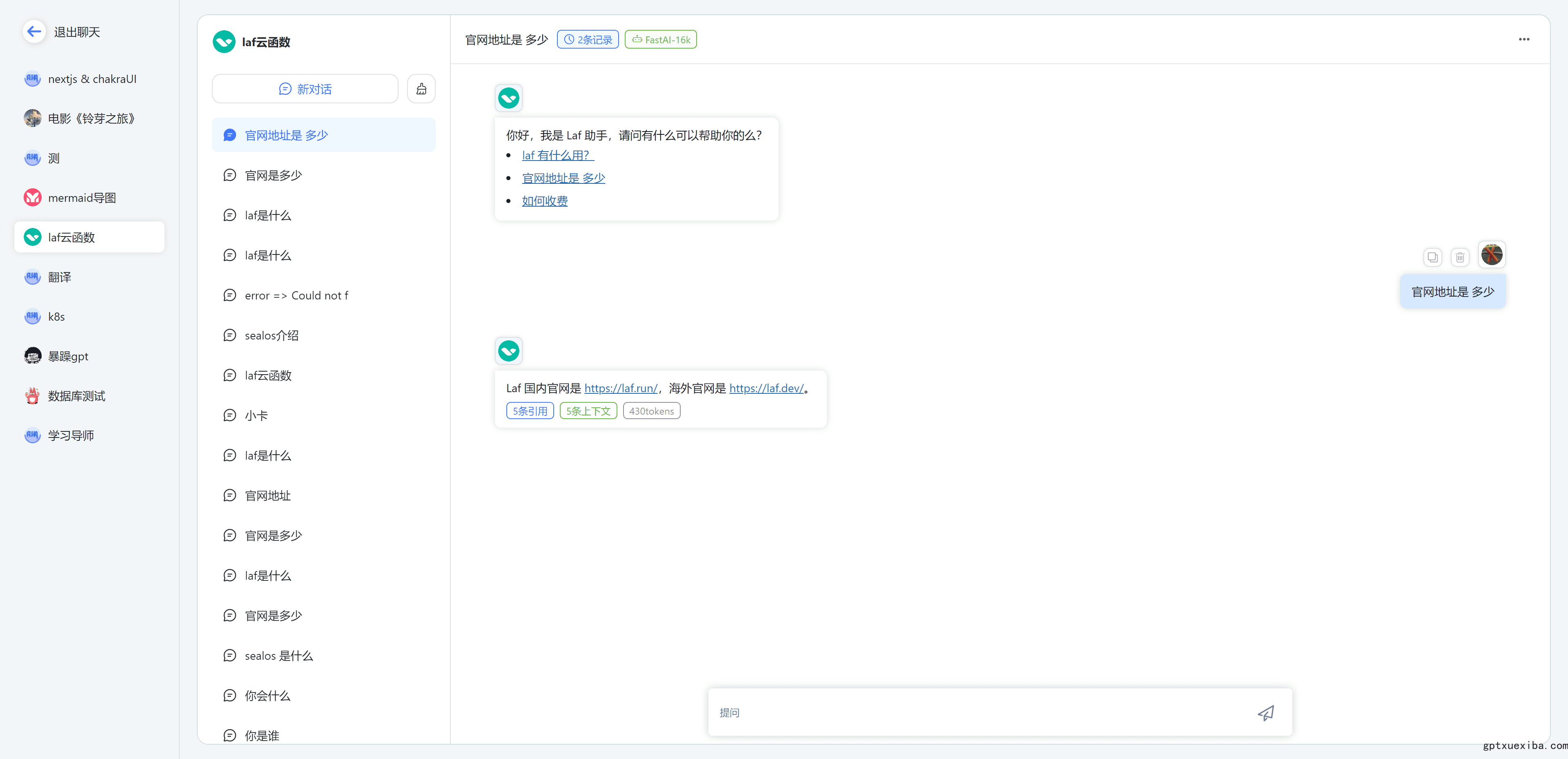
Task: Open the selected chat 官网地址是 多少
Action: coord(324,135)
